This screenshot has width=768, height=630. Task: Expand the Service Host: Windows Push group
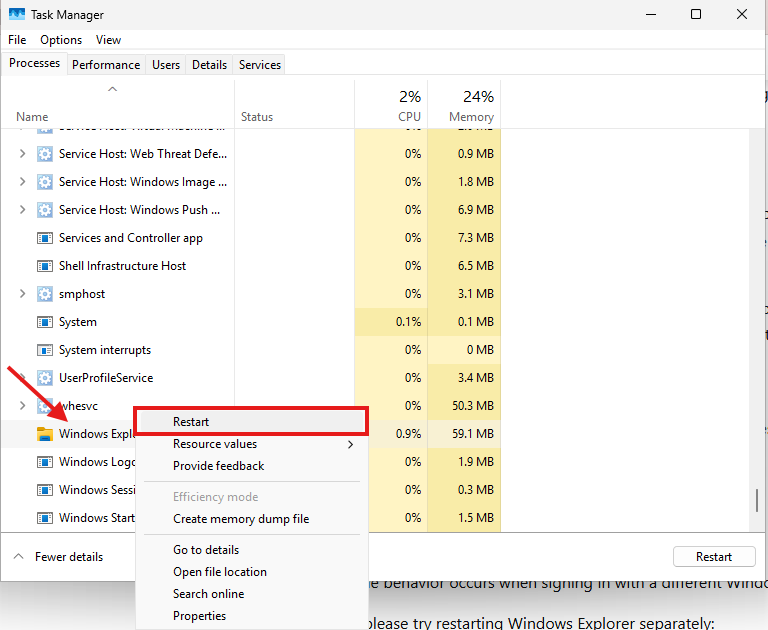pyautogui.click(x=22, y=210)
